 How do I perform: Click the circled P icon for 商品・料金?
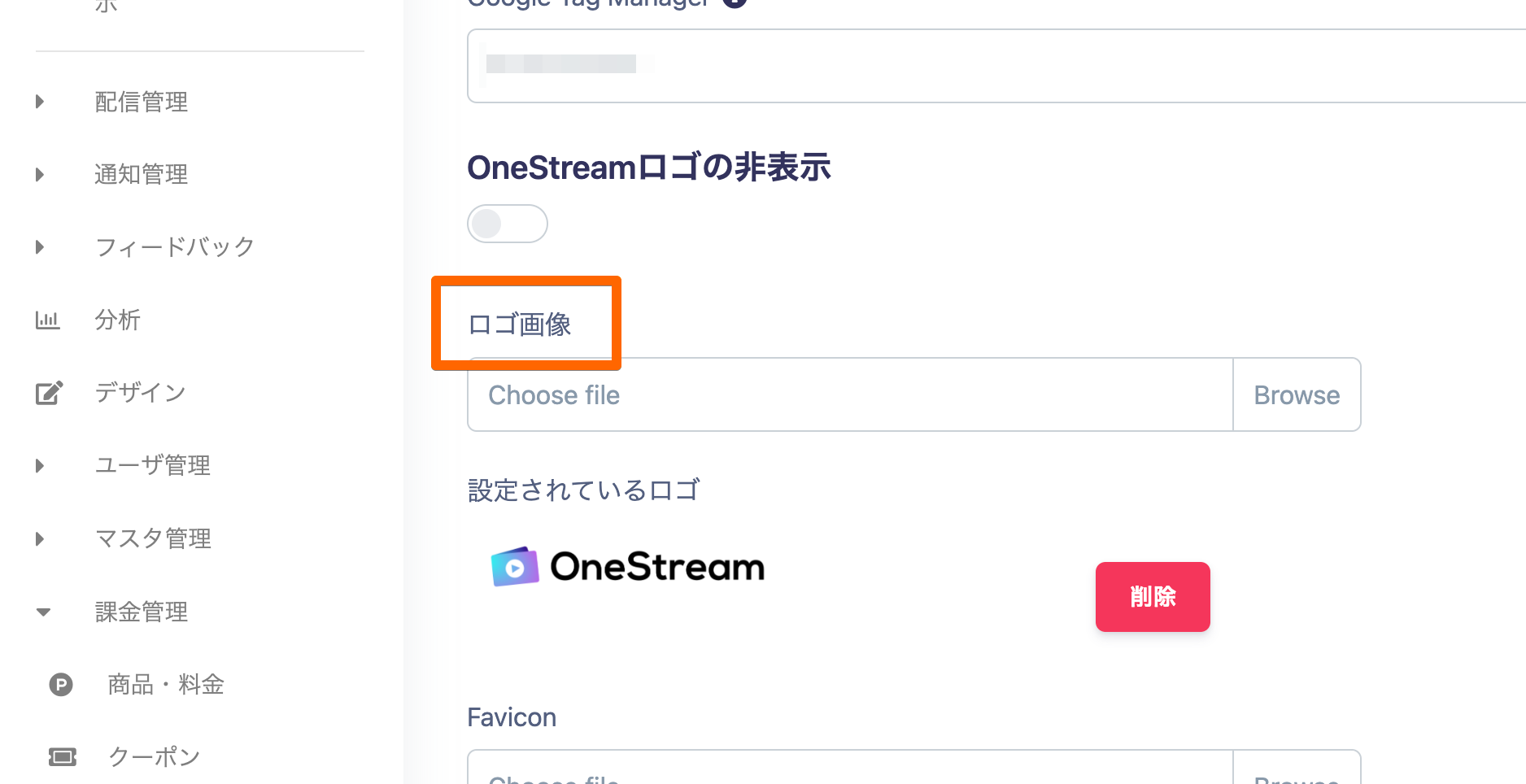61,685
